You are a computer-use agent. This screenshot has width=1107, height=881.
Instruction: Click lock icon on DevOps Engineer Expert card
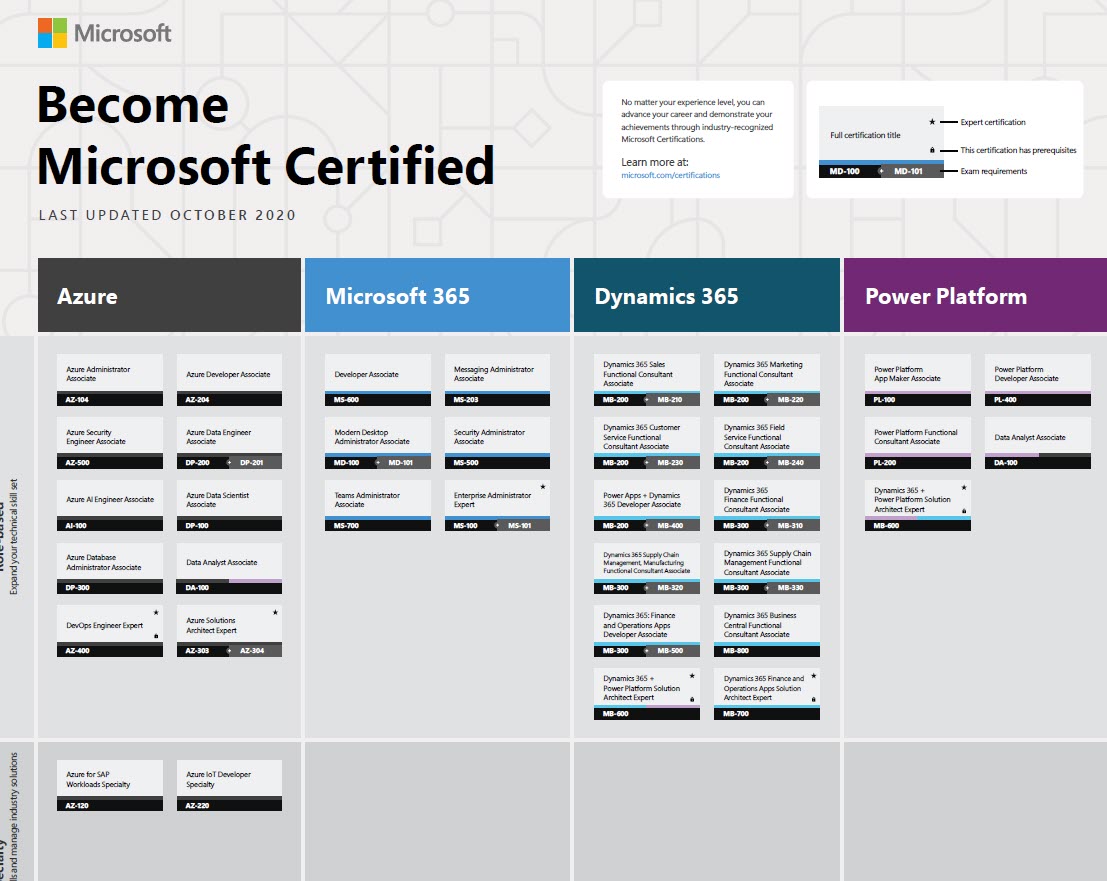point(156,636)
